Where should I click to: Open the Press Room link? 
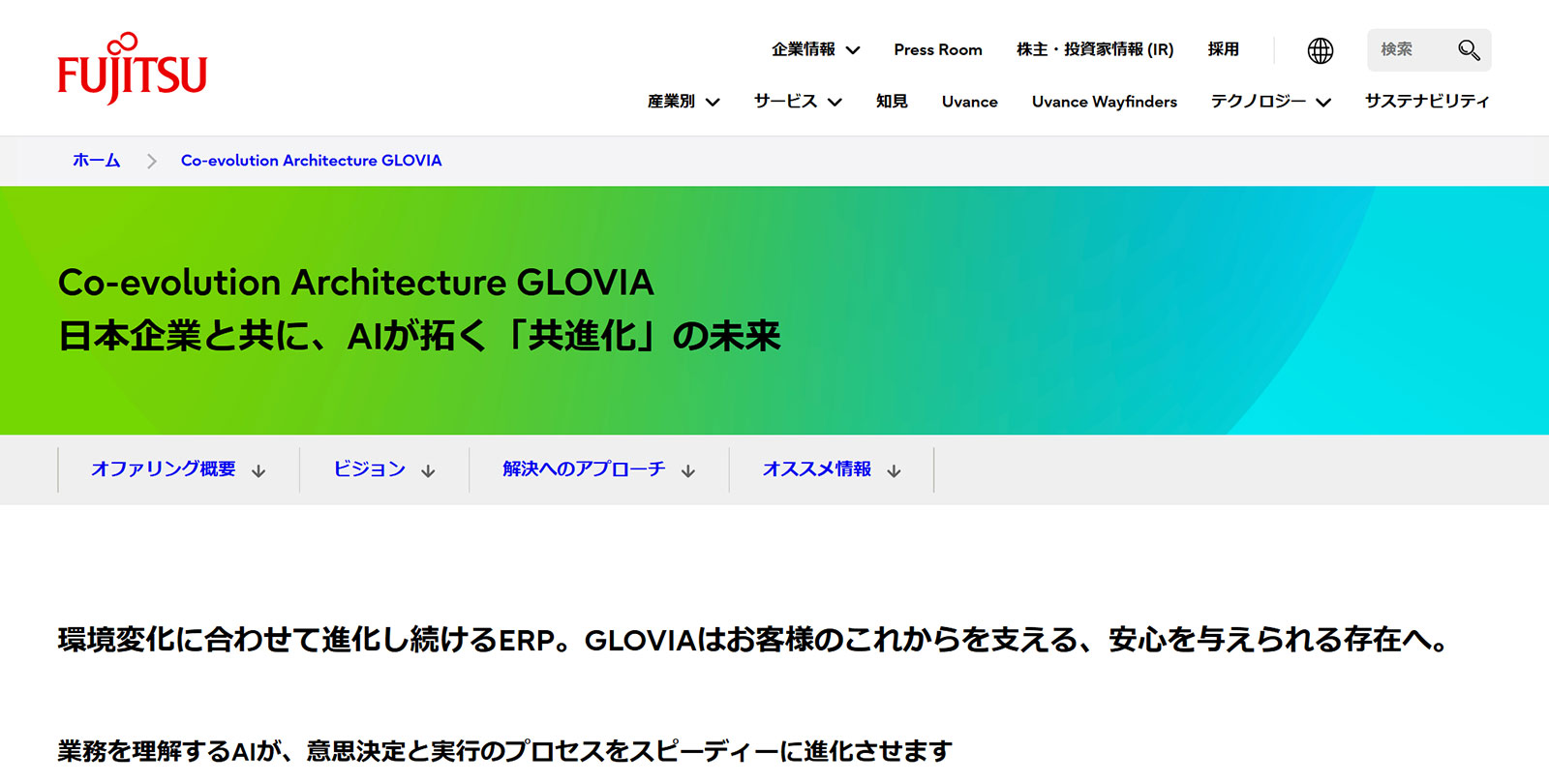coord(938,49)
